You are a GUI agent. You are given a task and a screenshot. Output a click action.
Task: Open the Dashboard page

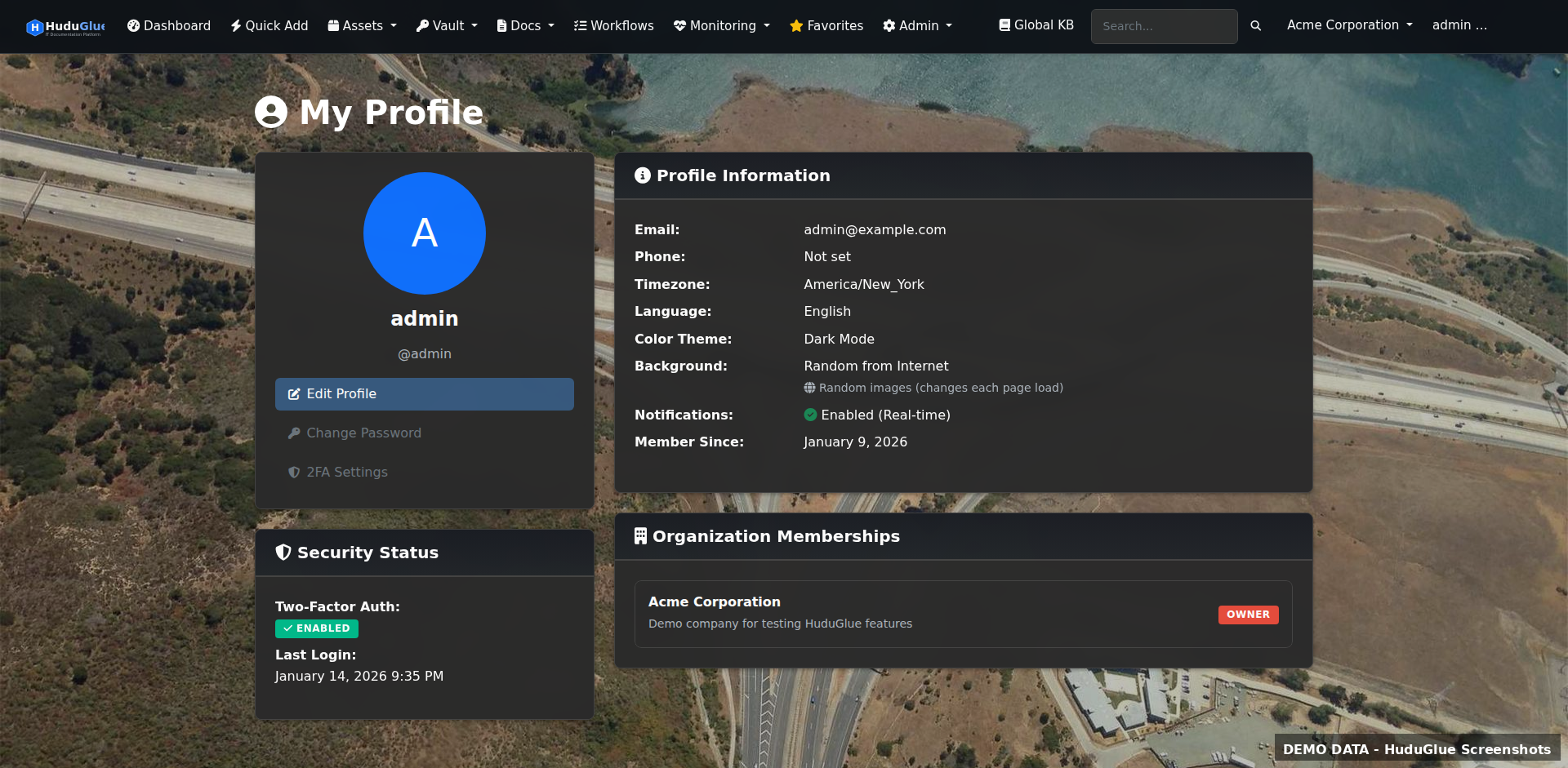[x=169, y=26]
